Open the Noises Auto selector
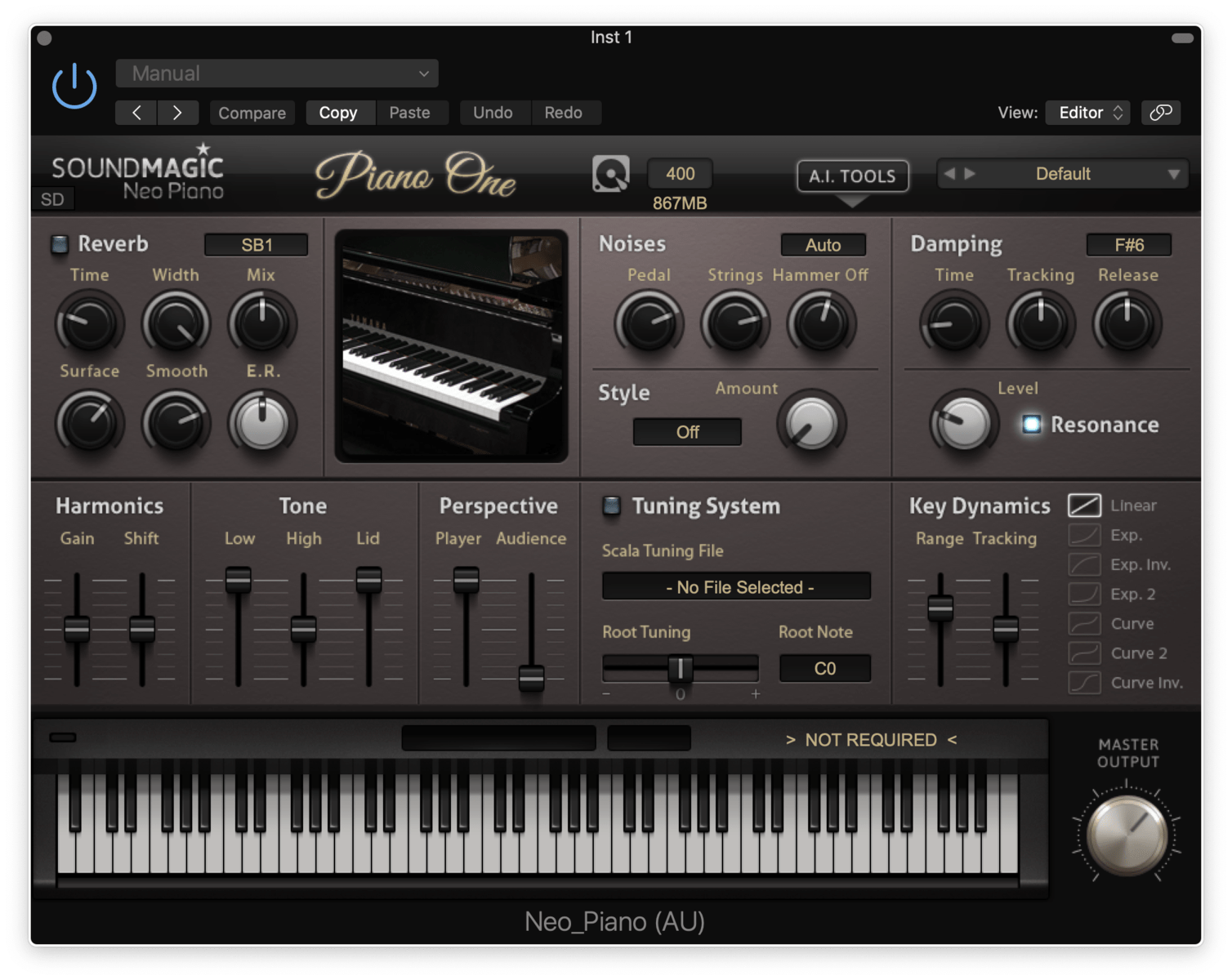 click(823, 245)
